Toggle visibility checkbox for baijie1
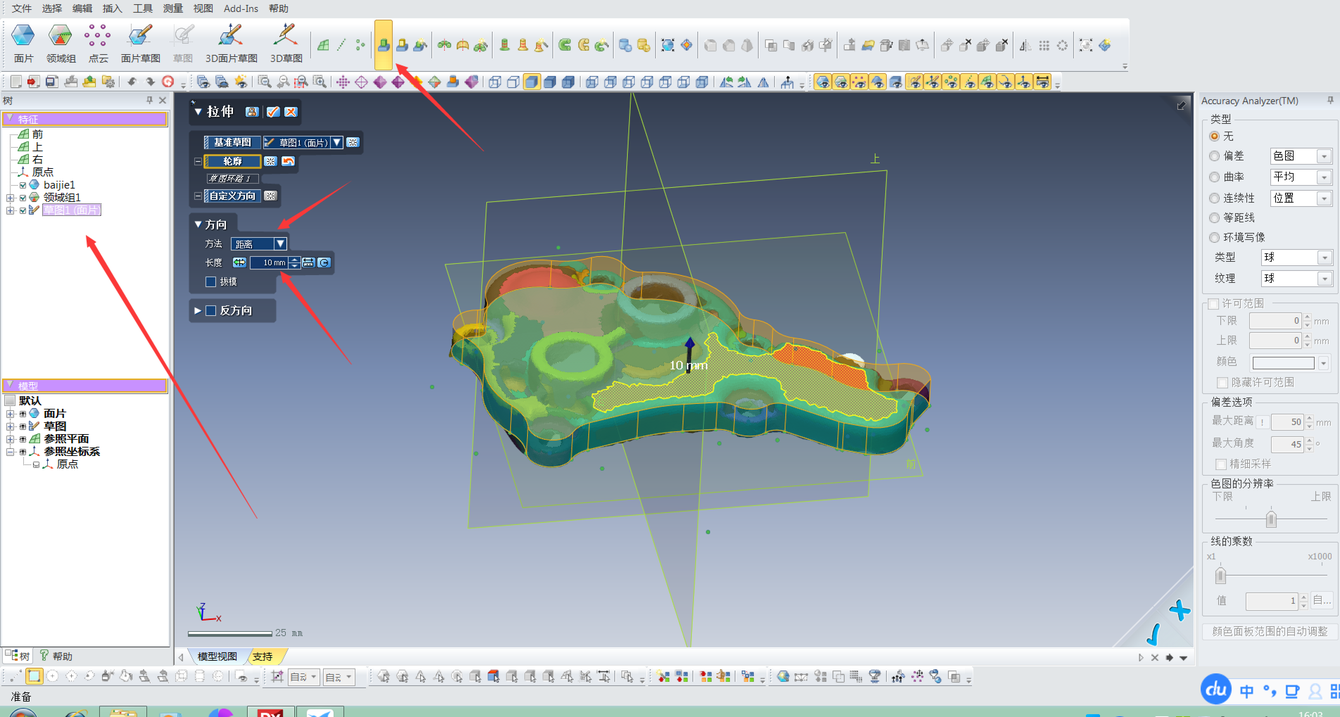 pos(23,185)
